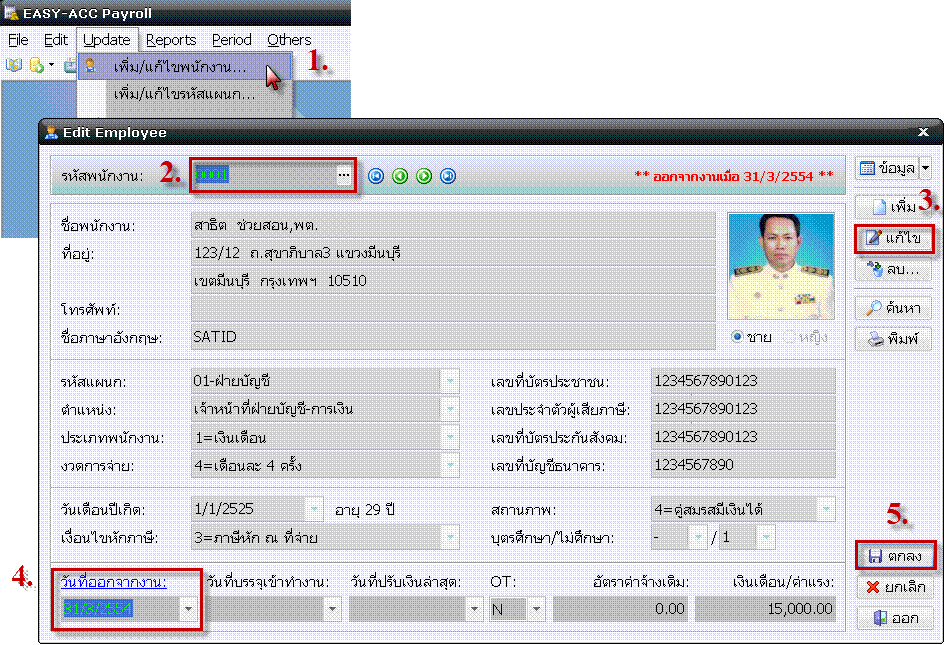This screenshot has width=944, height=645.
Task: Jump to last employee record icon
Action: click(x=448, y=176)
